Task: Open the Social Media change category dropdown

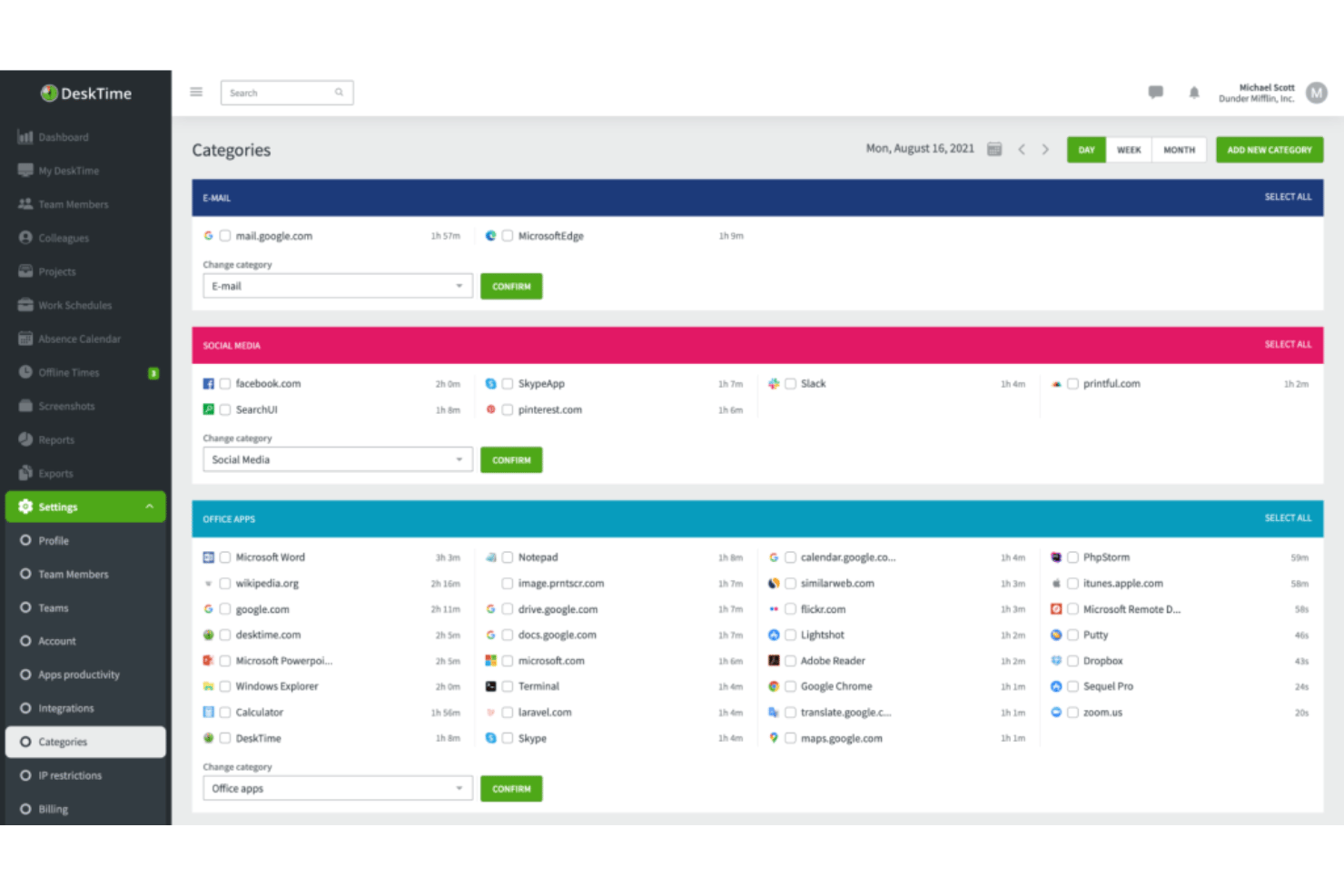Action: click(x=338, y=459)
